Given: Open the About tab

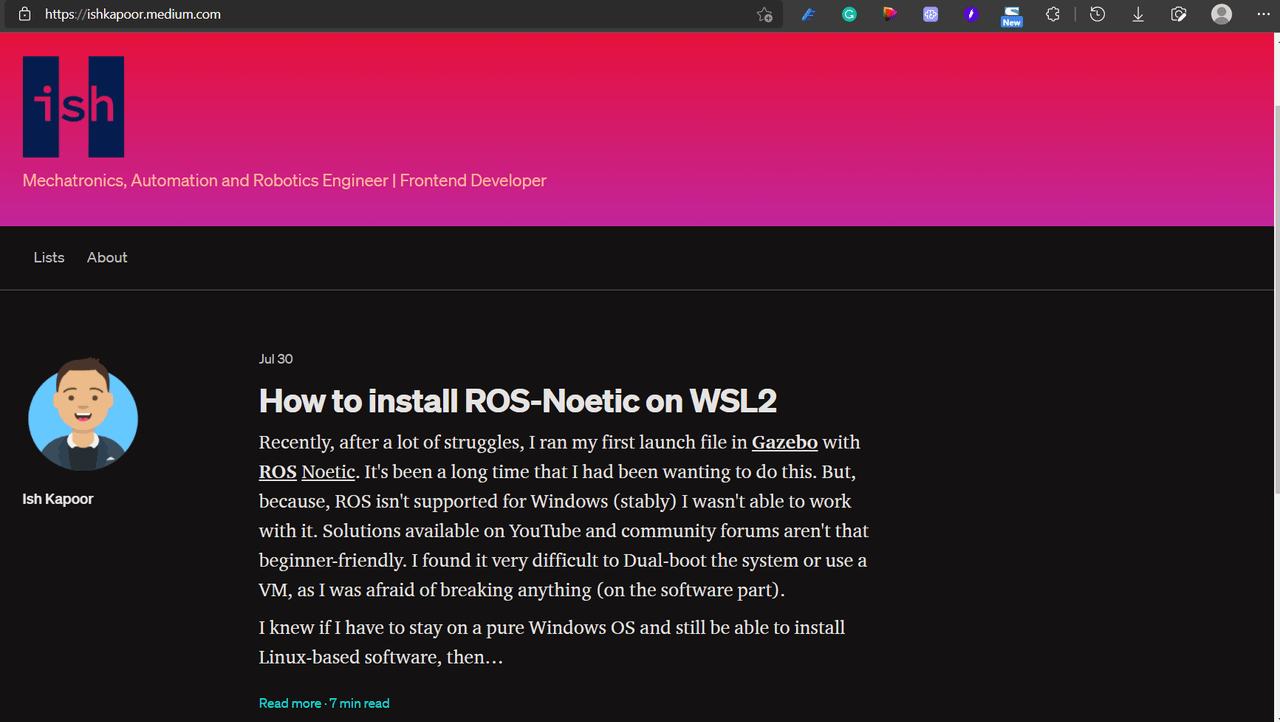Looking at the screenshot, I should (x=107, y=257).
